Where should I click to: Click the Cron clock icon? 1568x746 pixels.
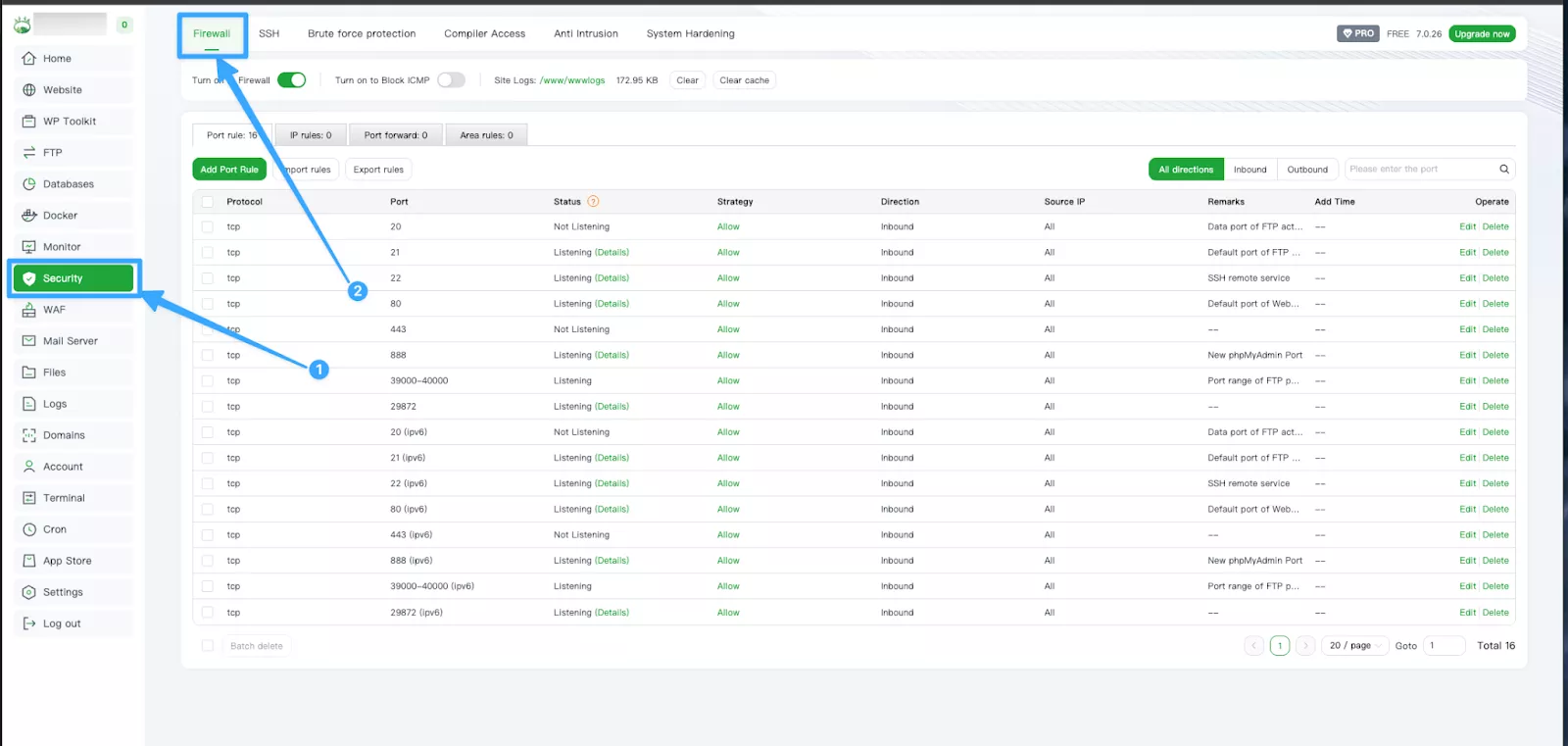coord(29,529)
